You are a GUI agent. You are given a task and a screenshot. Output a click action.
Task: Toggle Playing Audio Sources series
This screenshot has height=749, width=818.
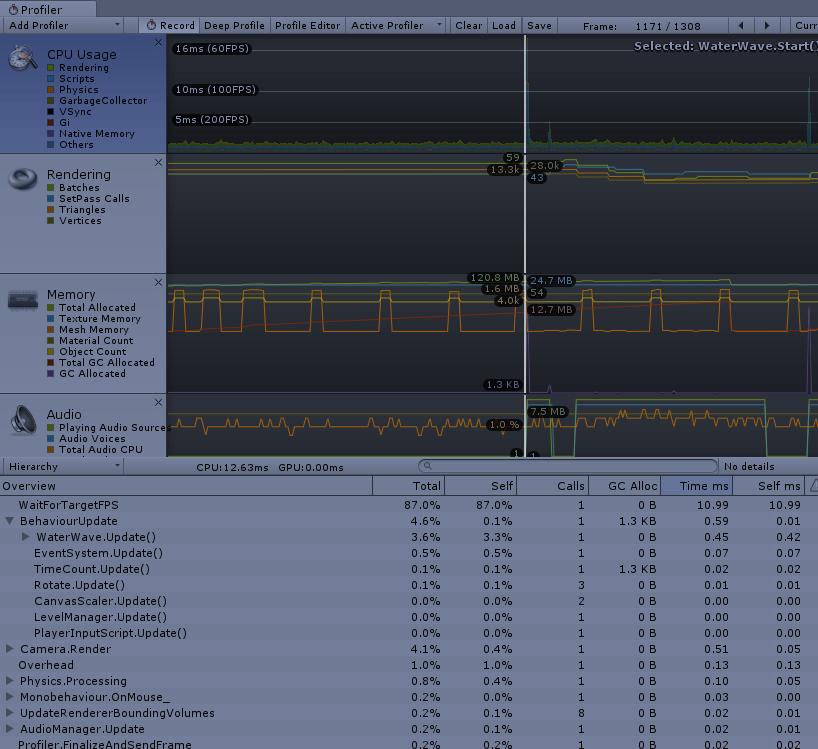click(51, 428)
